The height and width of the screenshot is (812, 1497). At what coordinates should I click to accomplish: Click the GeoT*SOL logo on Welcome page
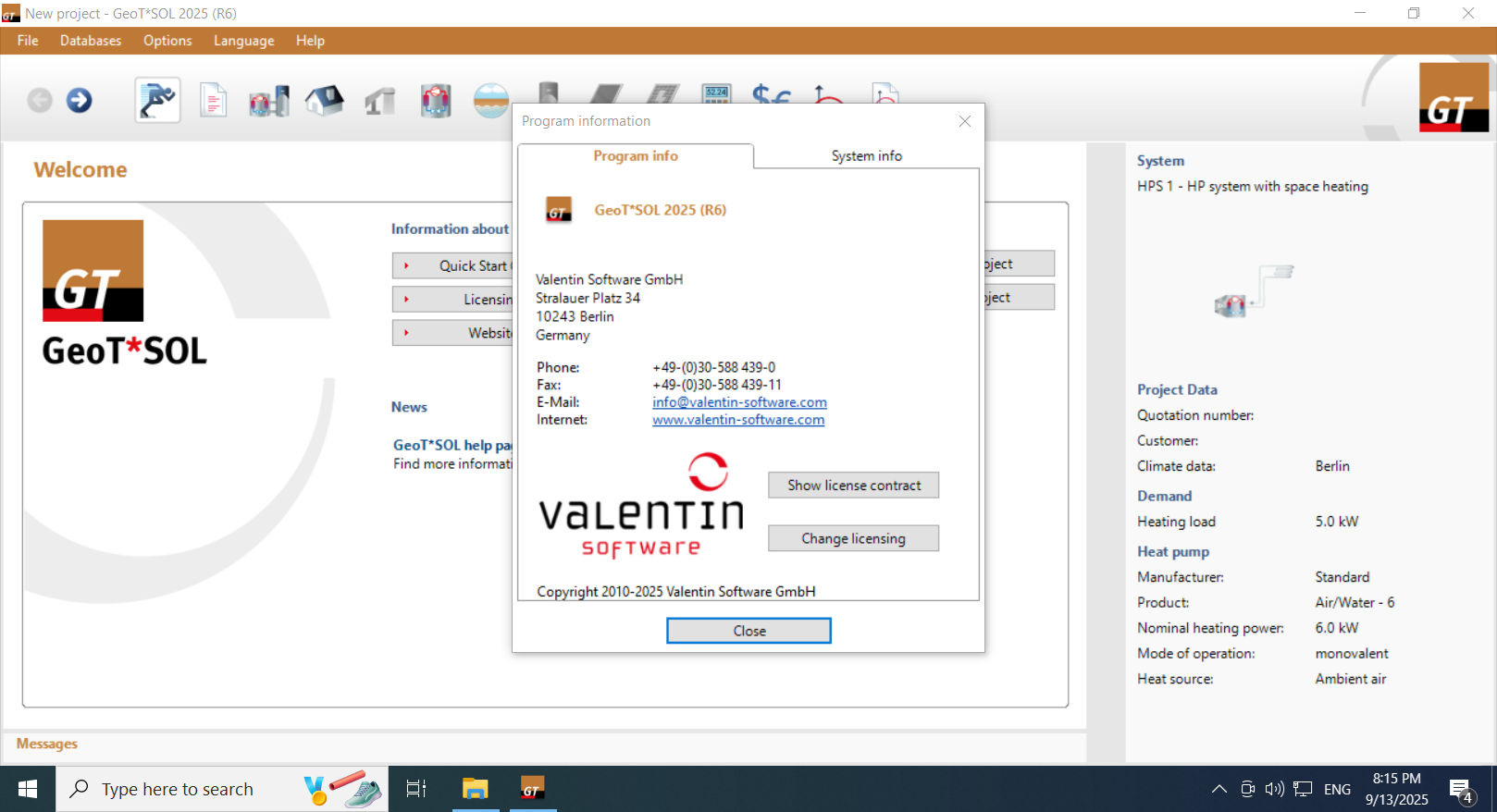tap(124, 293)
